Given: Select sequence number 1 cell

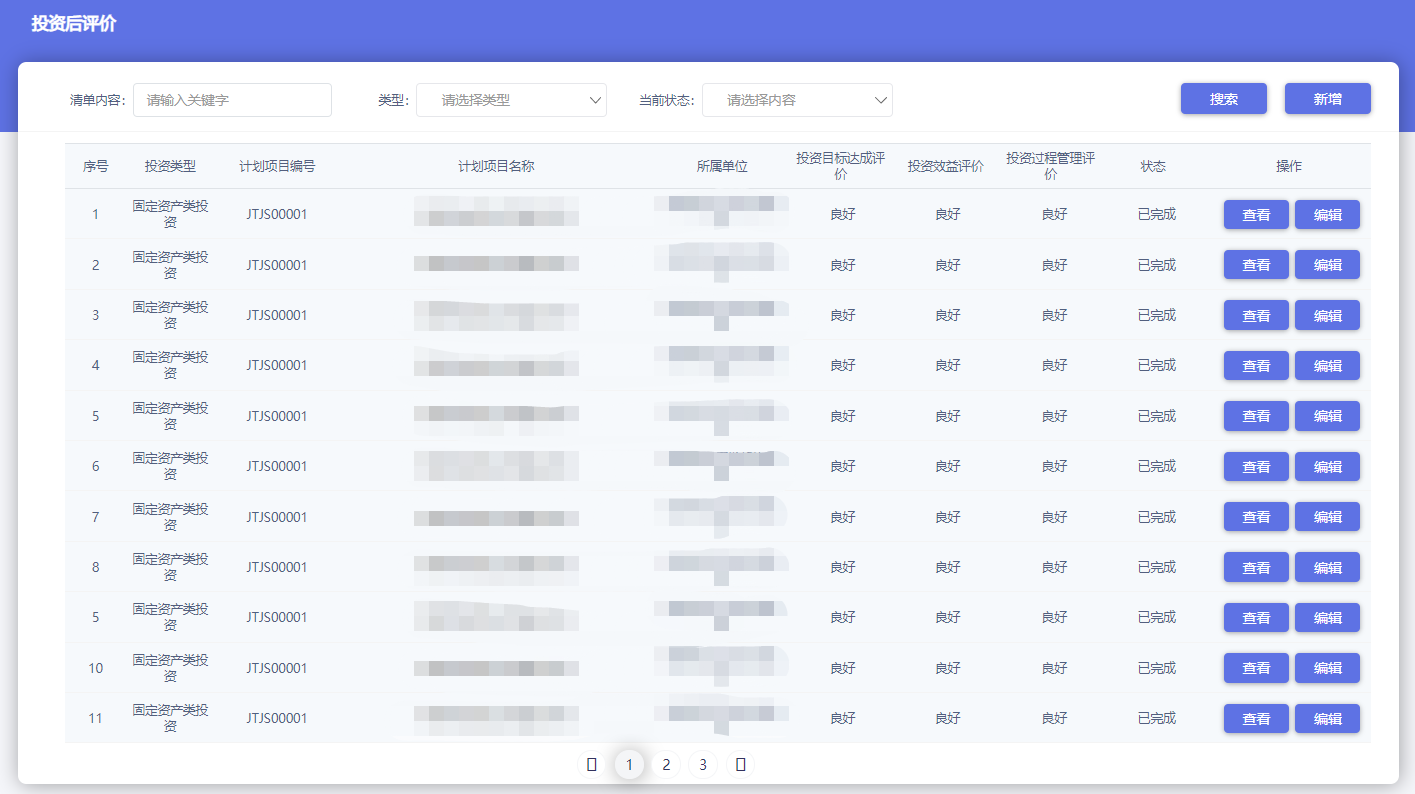Looking at the screenshot, I should [x=96, y=214].
